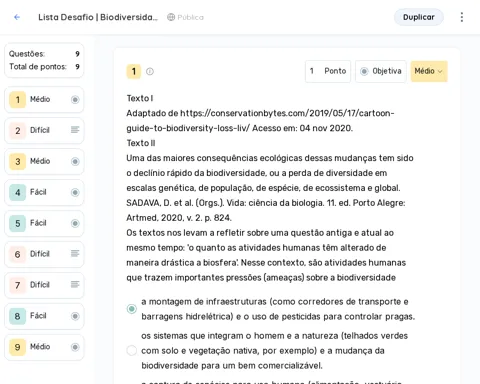Open question 1 Médio in sidebar
480x384 pixels.
pyautogui.click(x=44, y=99)
